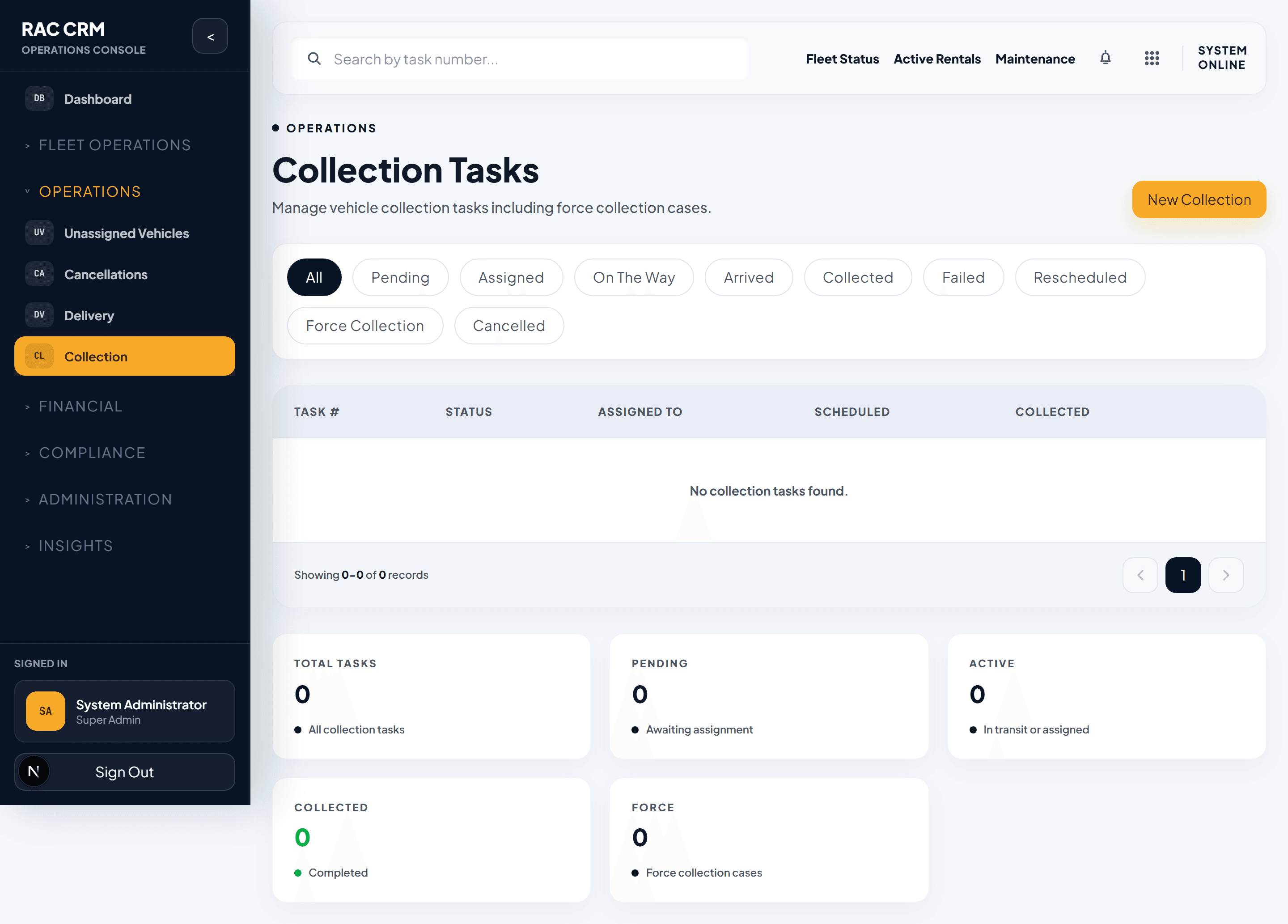Filter by Pending status
Image resolution: width=1288 pixels, height=924 pixels.
400,277
